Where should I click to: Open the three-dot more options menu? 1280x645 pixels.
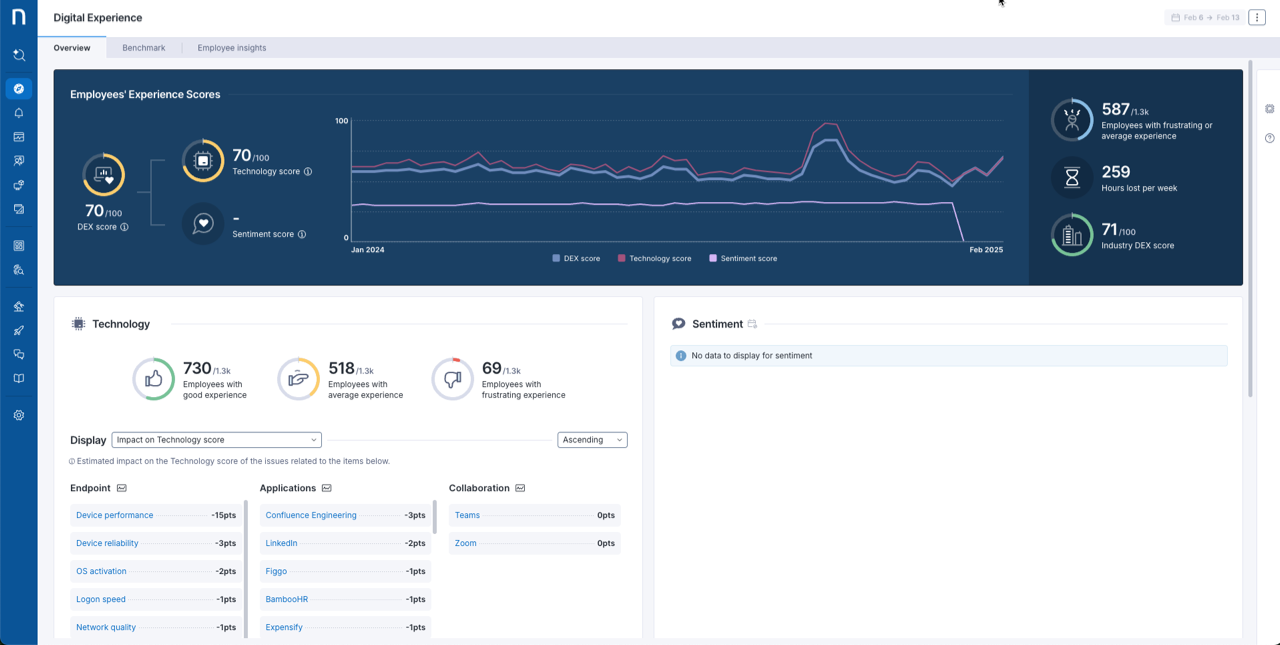[1257, 18]
